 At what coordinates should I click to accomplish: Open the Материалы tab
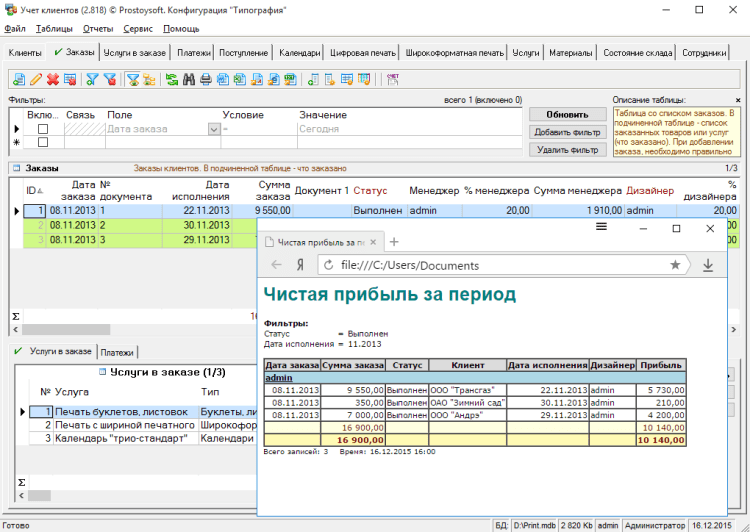click(x=570, y=53)
